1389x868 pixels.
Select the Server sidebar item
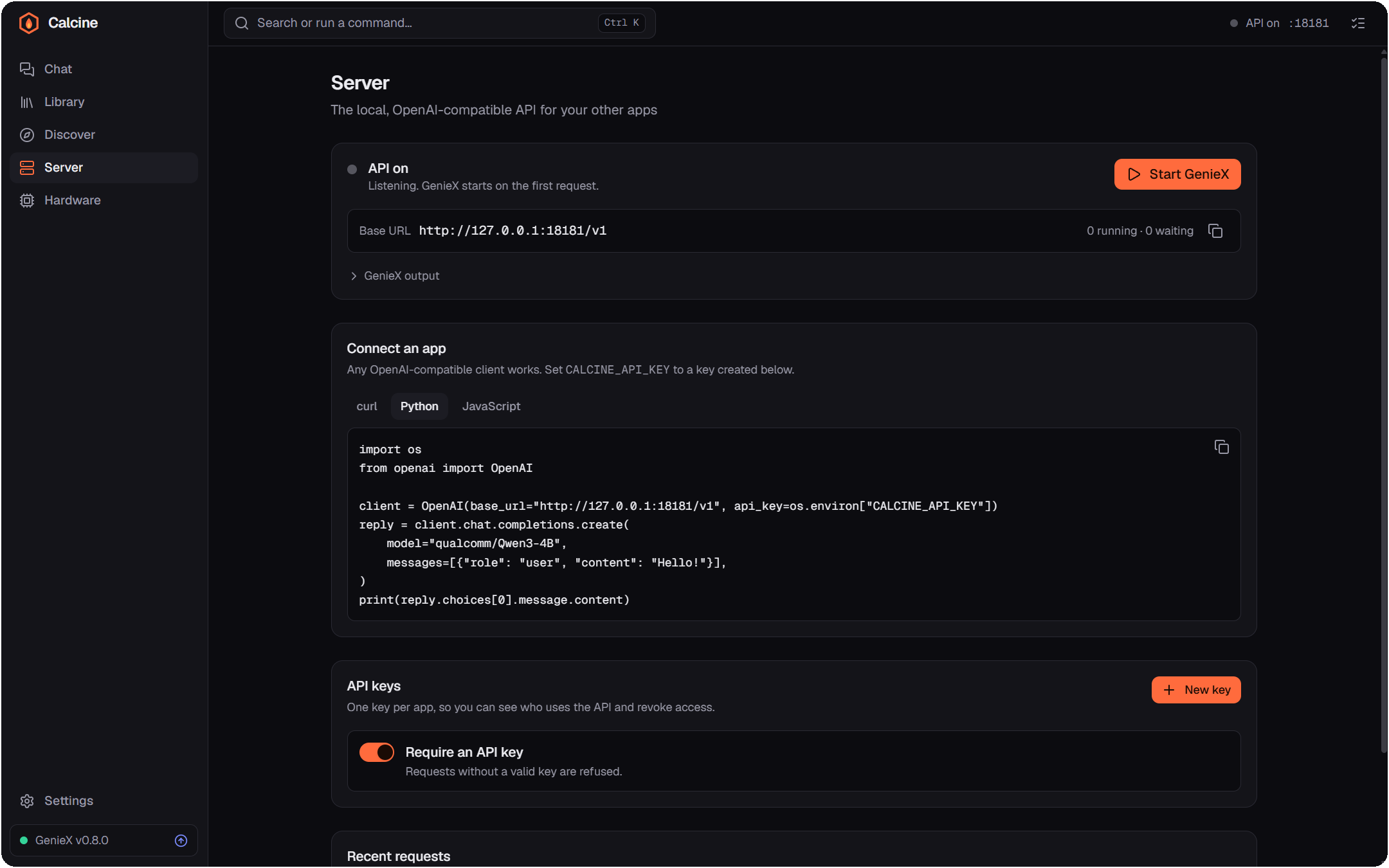click(104, 167)
